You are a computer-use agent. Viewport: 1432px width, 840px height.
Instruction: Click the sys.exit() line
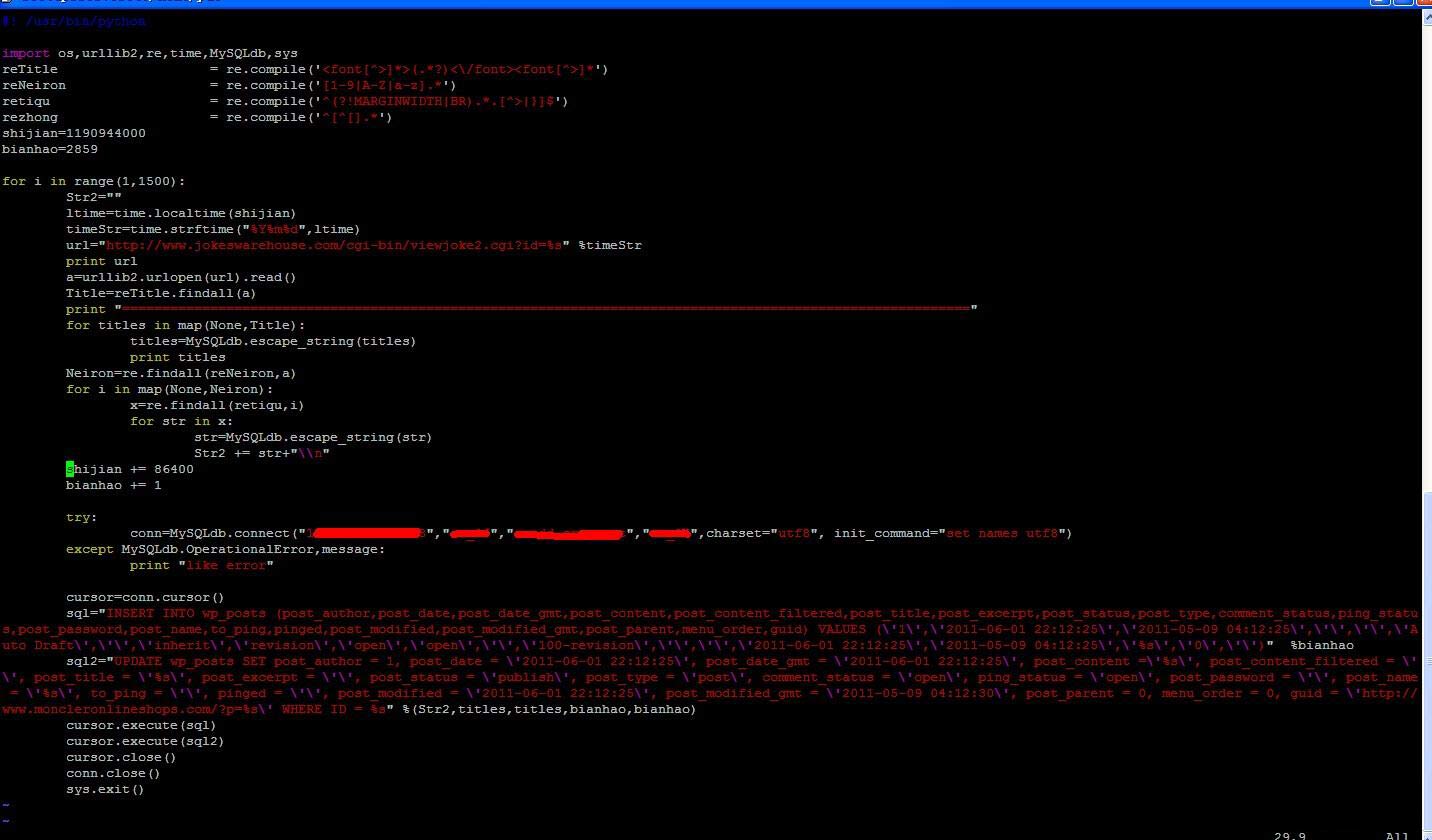click(104, 788)
